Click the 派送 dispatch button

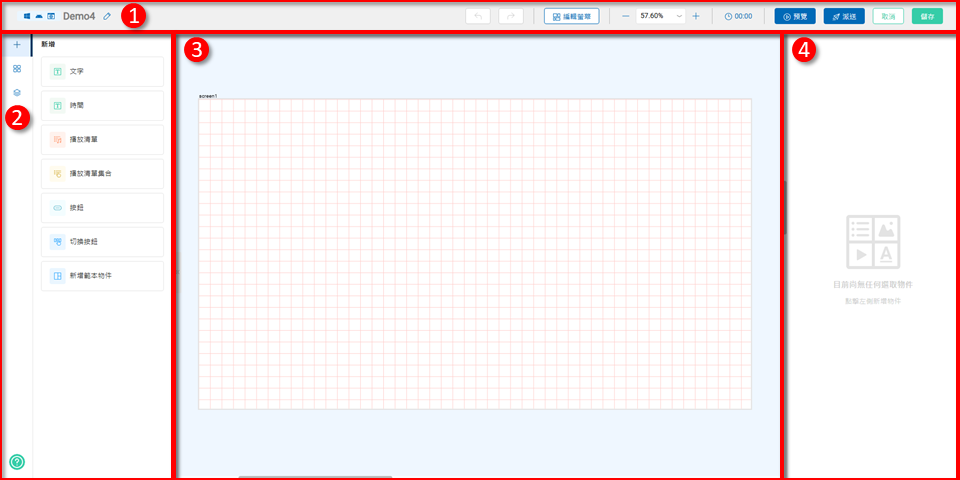(844, 17)
